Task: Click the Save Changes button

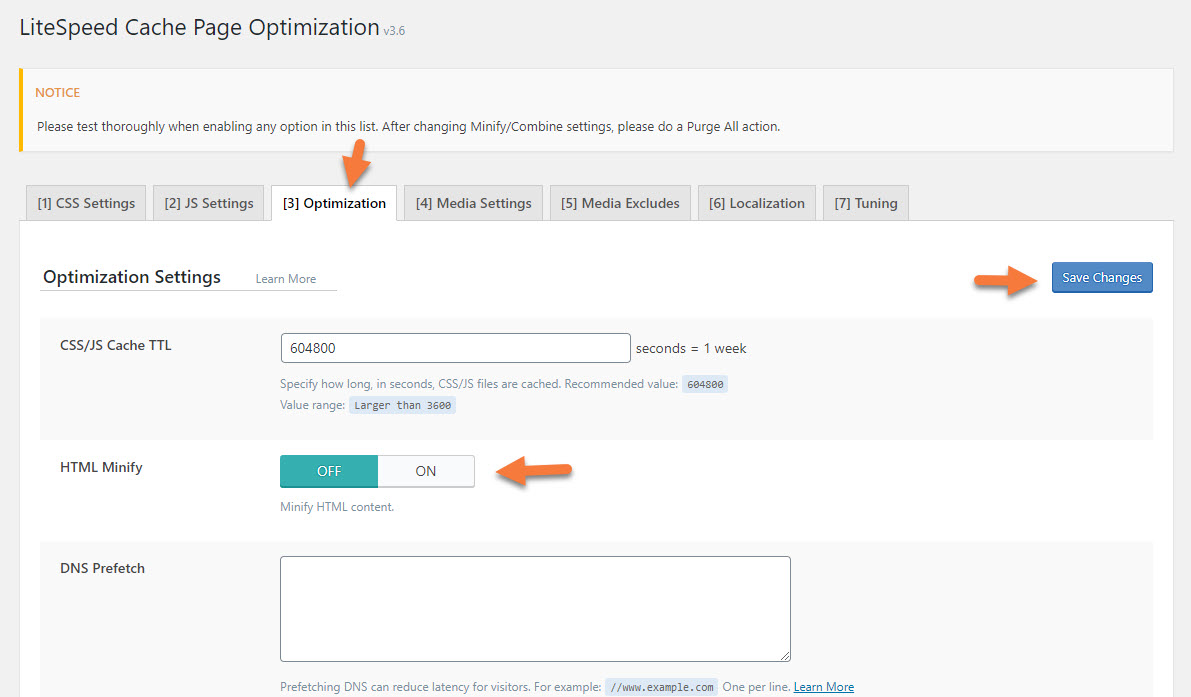Action: [1101, 277]
